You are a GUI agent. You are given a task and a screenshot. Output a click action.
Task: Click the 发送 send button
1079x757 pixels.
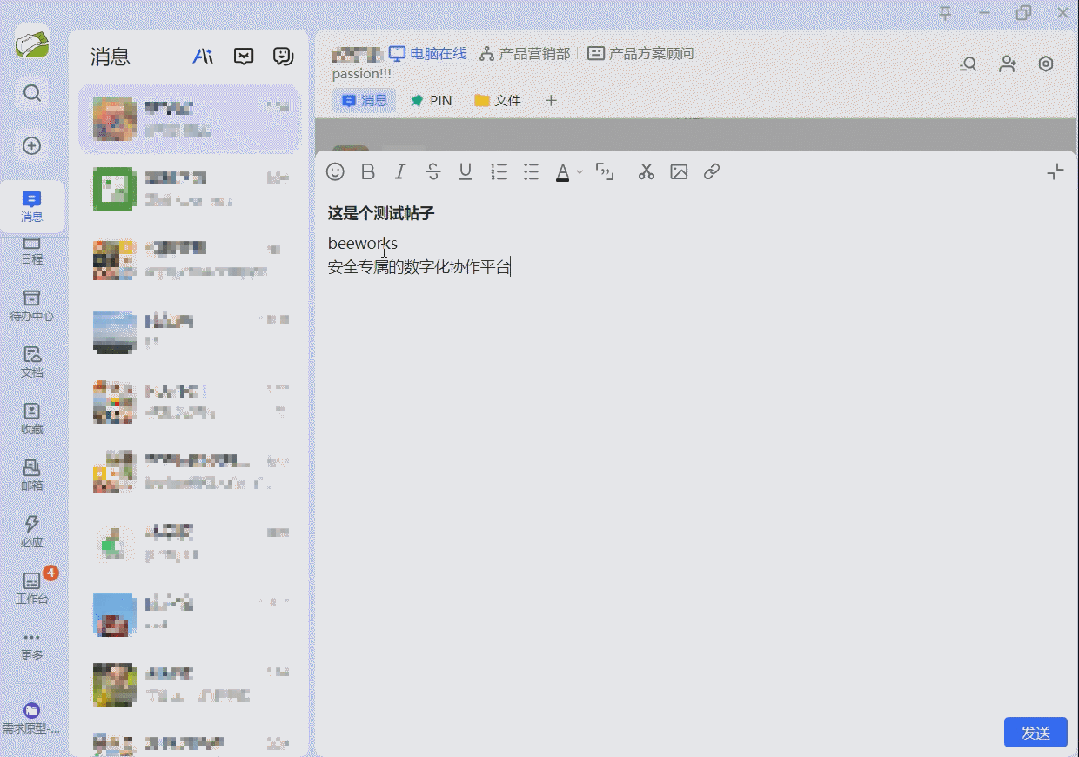1035,732
